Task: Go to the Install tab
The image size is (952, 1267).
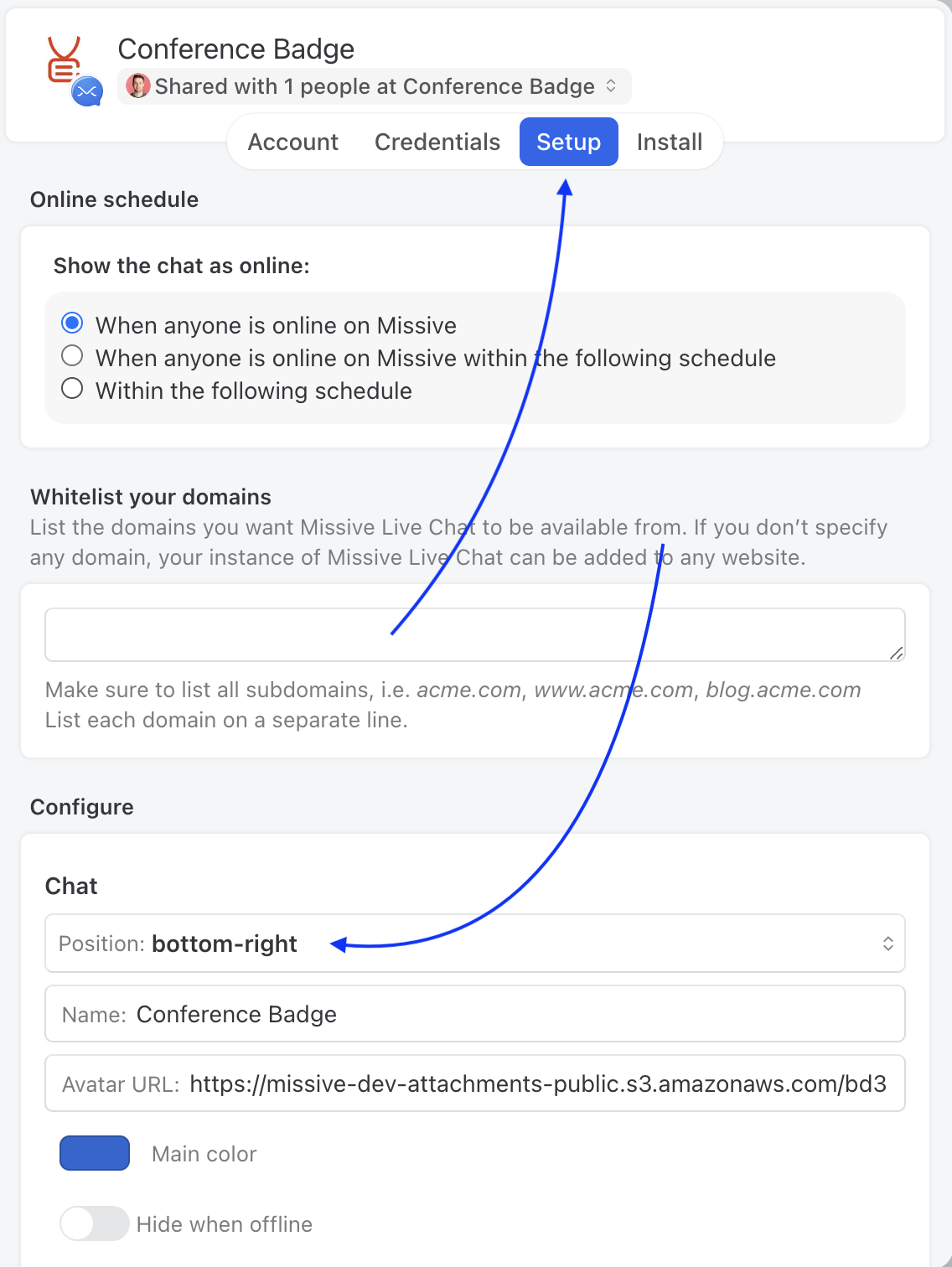Action: (x=669, y=142)
